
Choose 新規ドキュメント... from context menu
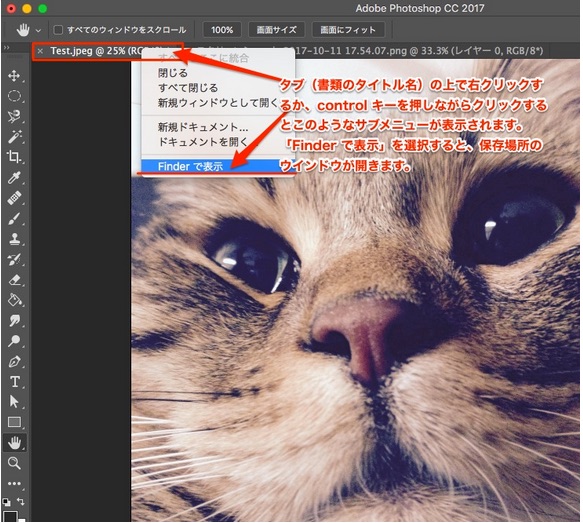(x=218, y=127)
